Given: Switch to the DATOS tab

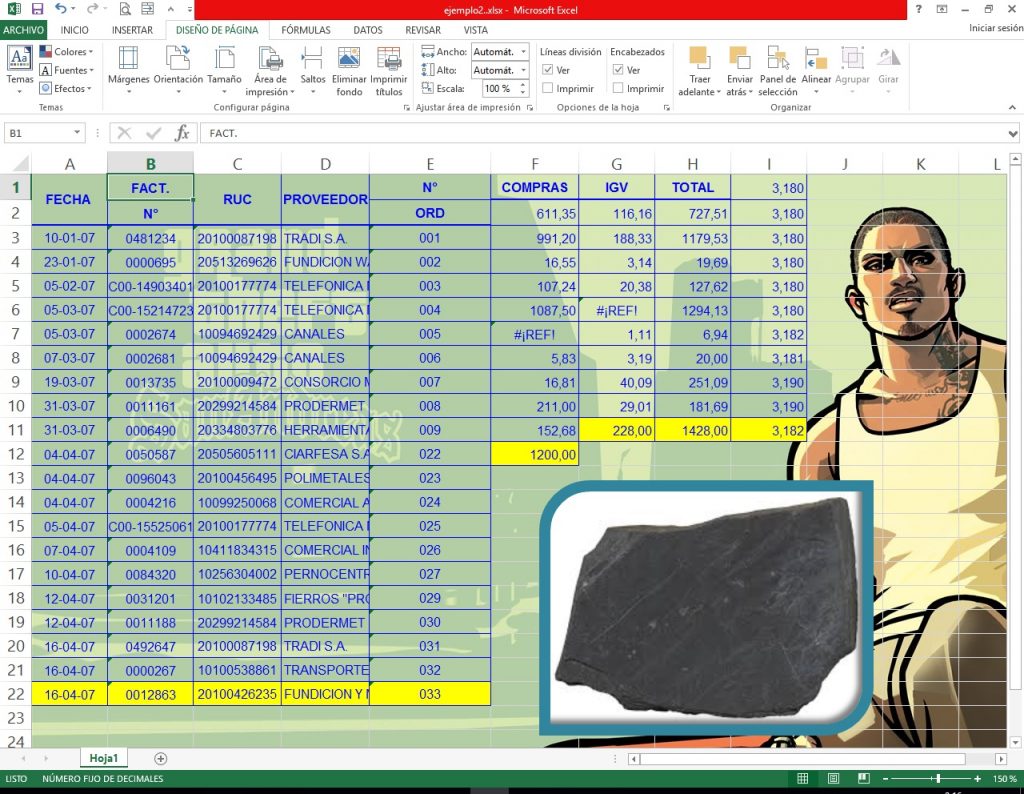Looking at the screenshot, I should click(368, 30).
